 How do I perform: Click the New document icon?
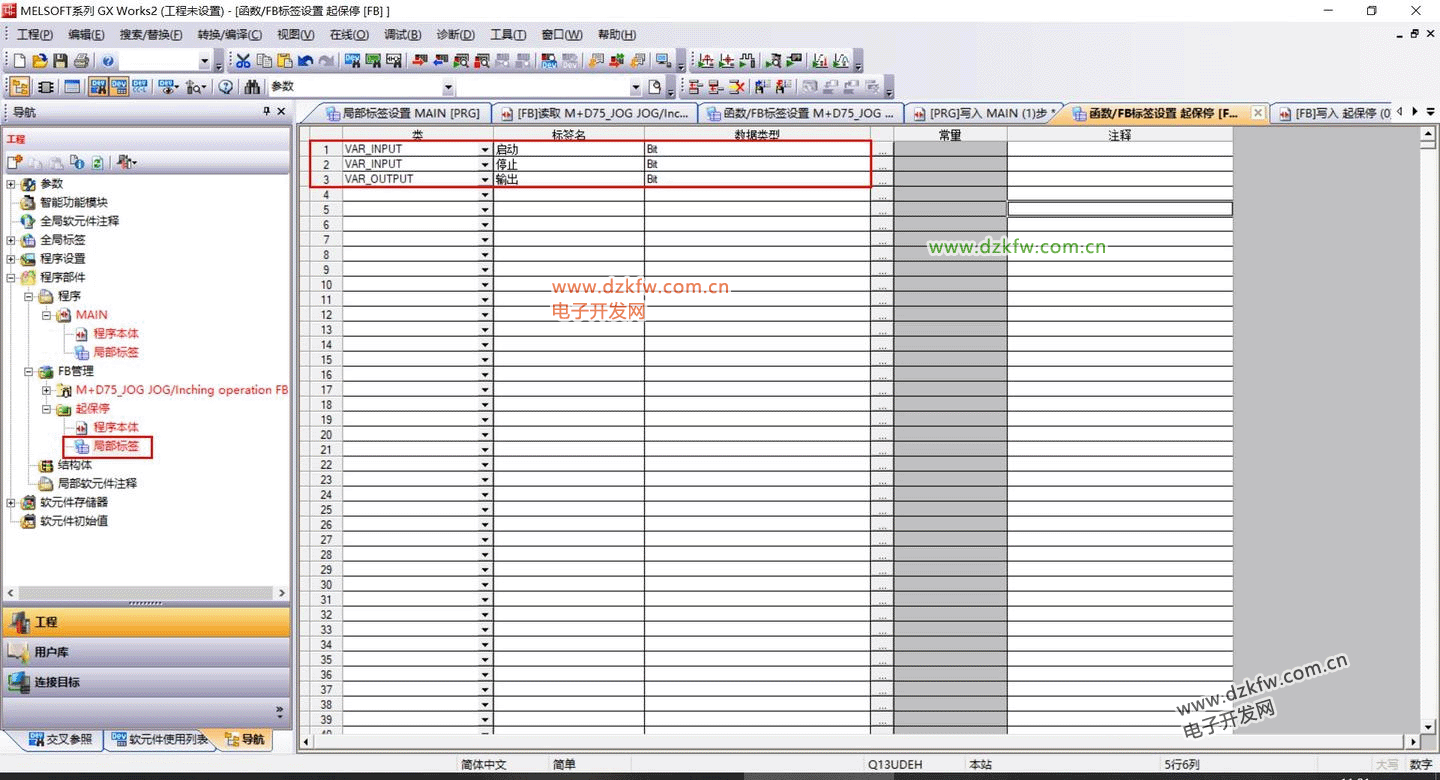coord(19,61)
